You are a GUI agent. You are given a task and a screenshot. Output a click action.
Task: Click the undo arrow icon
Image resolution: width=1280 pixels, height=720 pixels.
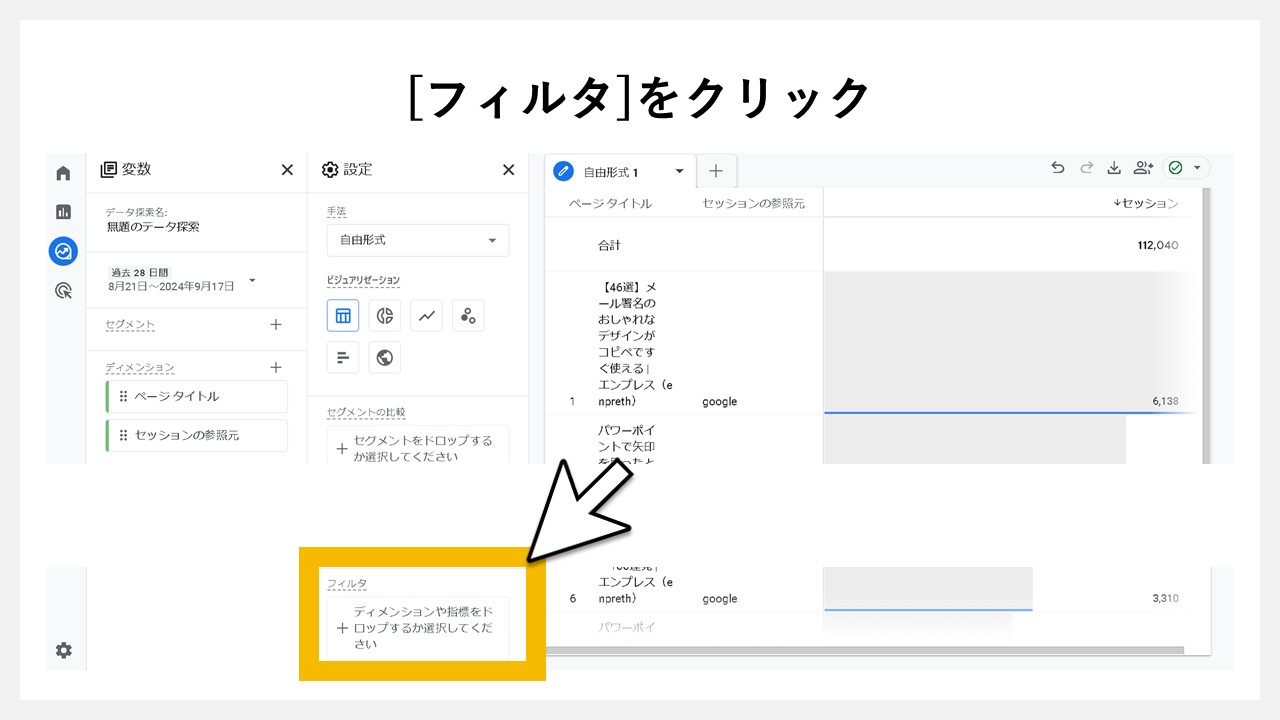(1057, 169)
